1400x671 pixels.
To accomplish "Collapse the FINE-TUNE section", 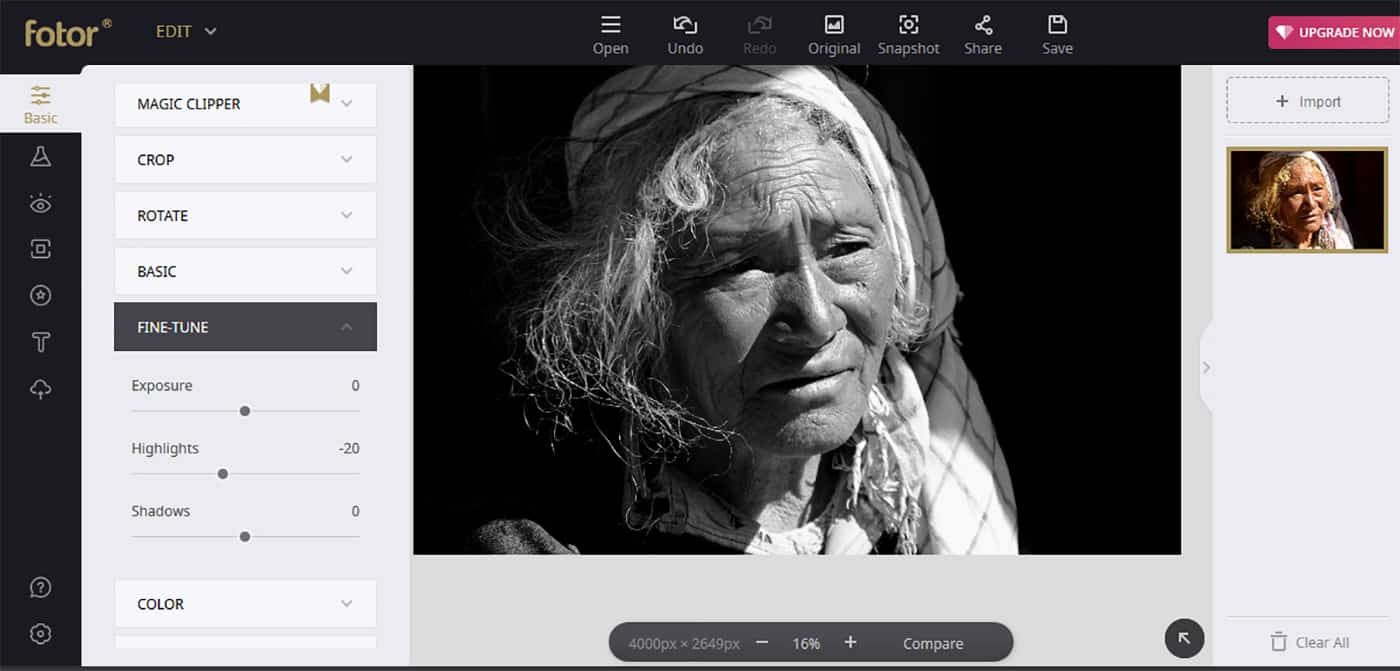I will [245, 327].
